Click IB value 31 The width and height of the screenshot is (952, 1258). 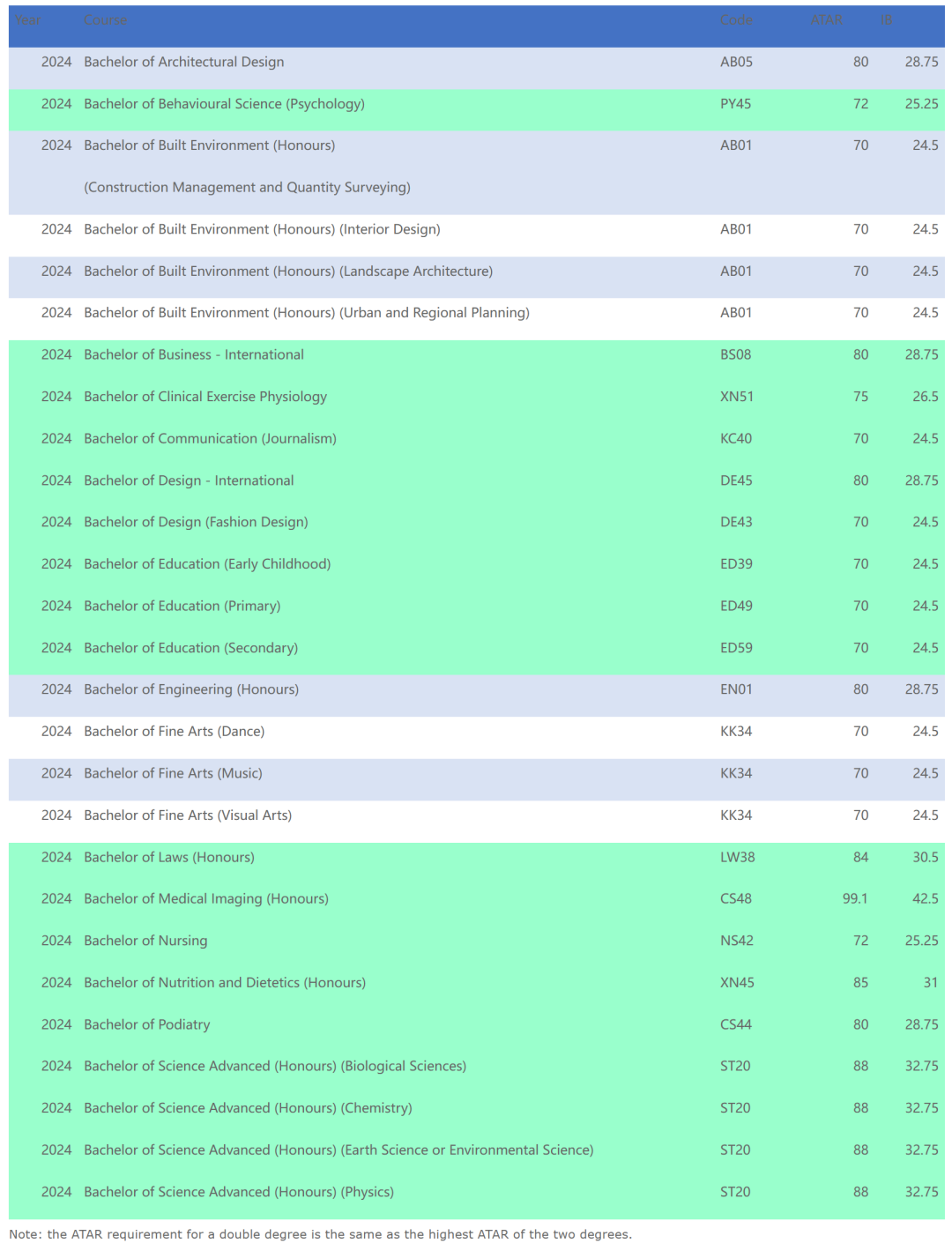[x=931, y=983]
